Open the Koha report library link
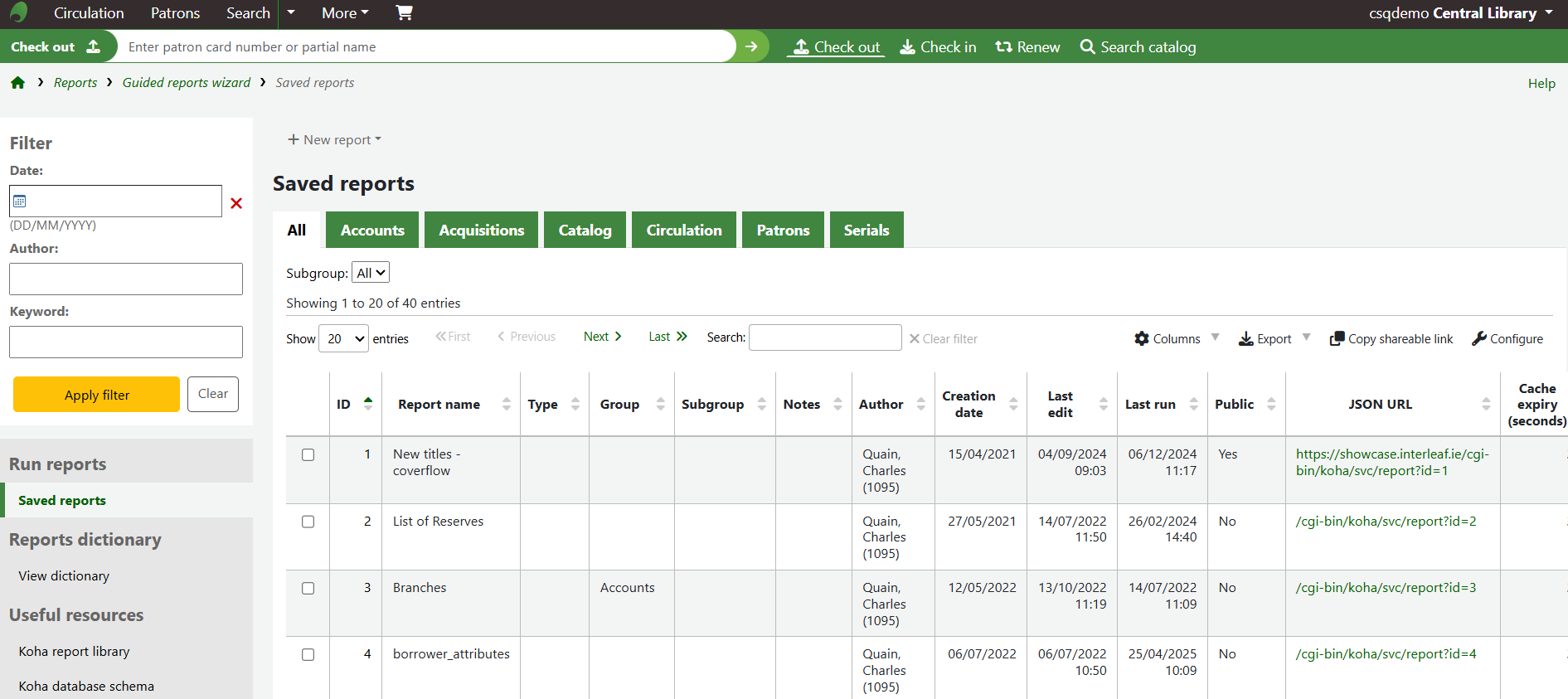1568x699 pixels. (74, 652)
